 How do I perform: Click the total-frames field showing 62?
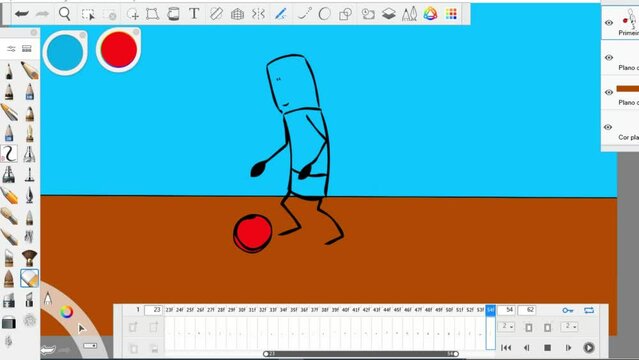tap(527, 310)
